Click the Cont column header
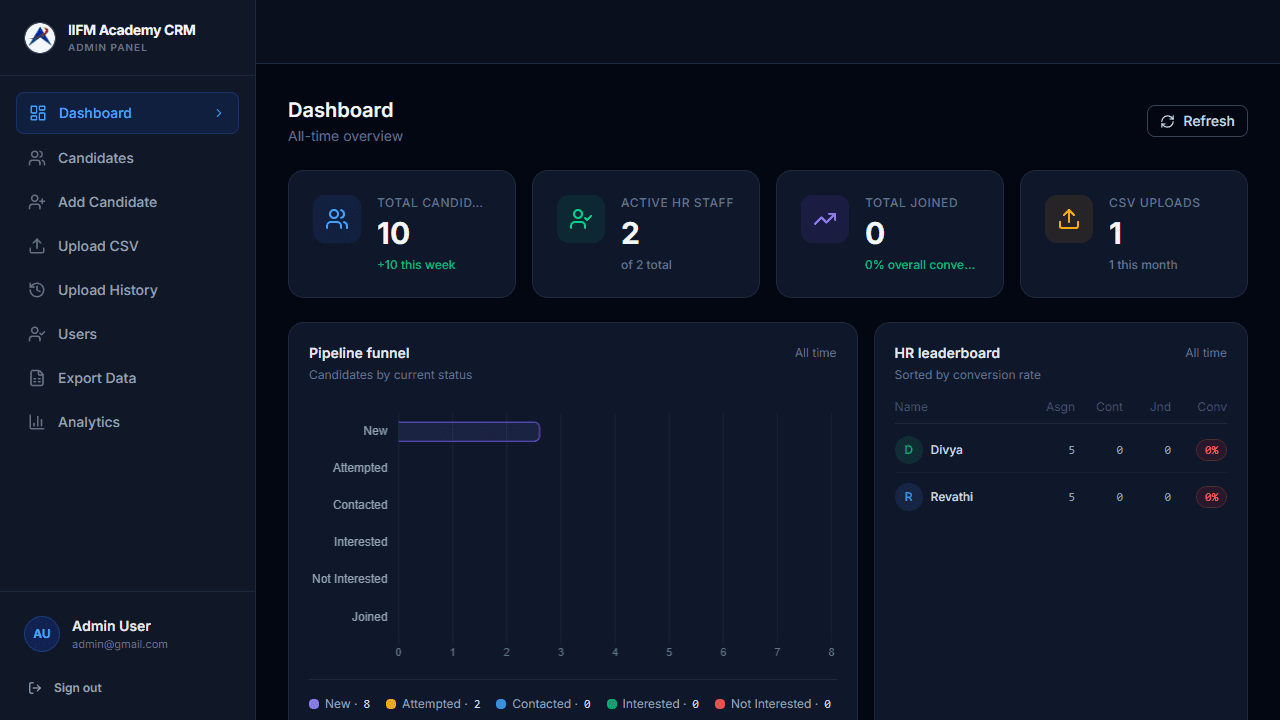This screenshot has width=1280, height=720. [x=1109, y=407]
